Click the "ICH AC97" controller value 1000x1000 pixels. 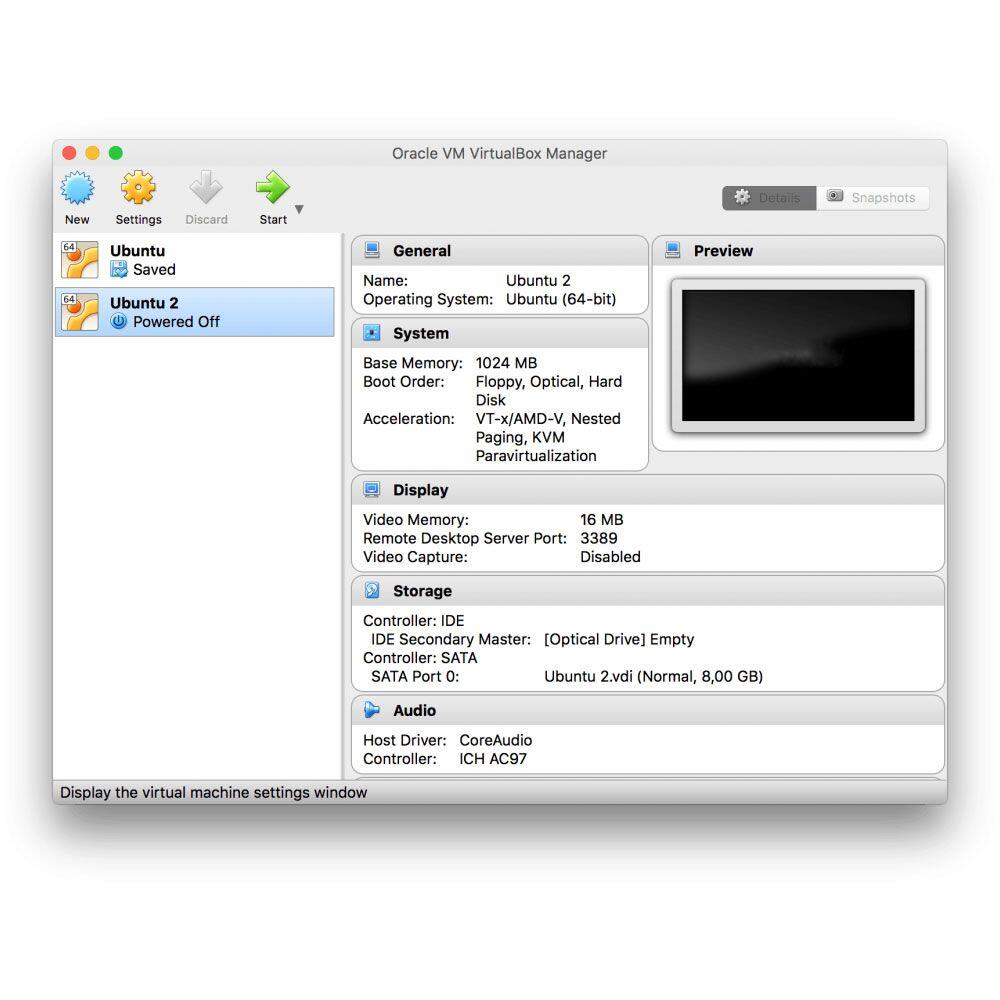(493, 759)
